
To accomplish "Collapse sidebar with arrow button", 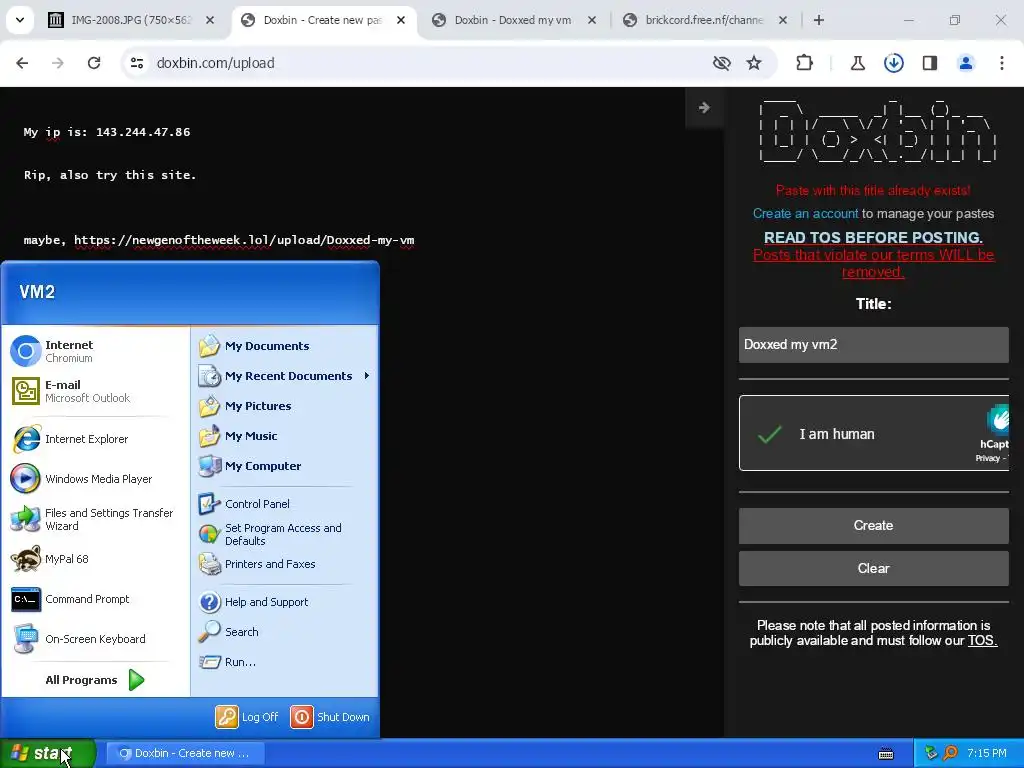I will [x=704, y=107].
